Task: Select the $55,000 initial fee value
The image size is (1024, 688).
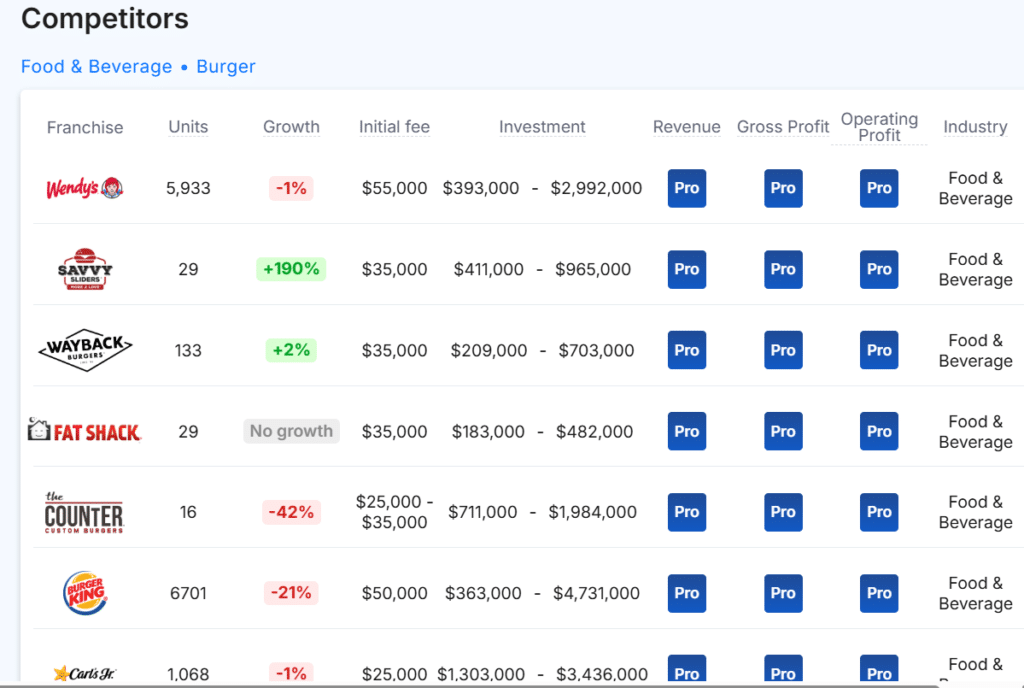Action: coord(394,188)
